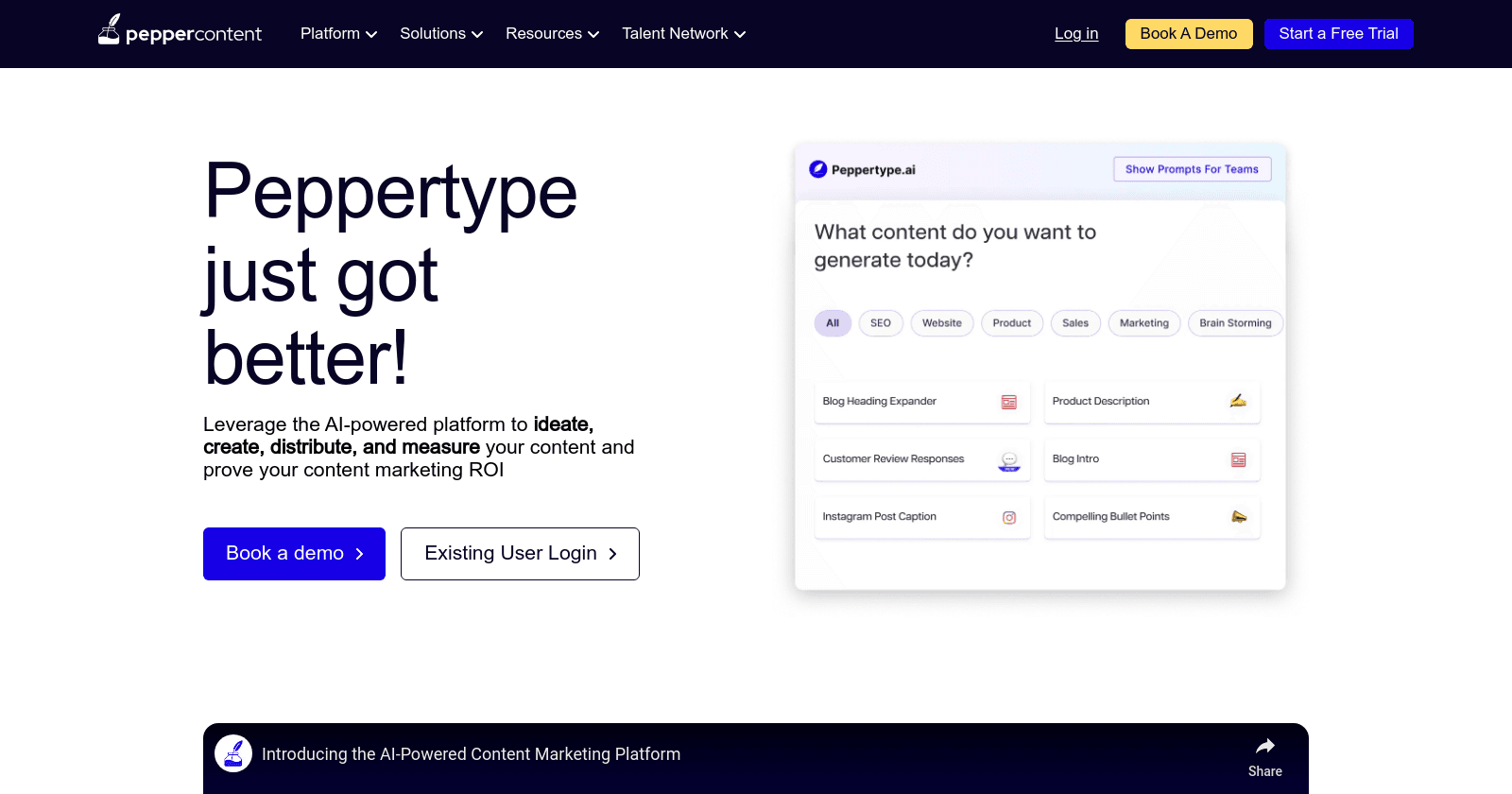Image resolution: width=1512 pixels, height=794 pixels.
Task: Click the Compelling Bullet Points megaphone icon
Action: tap(1239, 516)
